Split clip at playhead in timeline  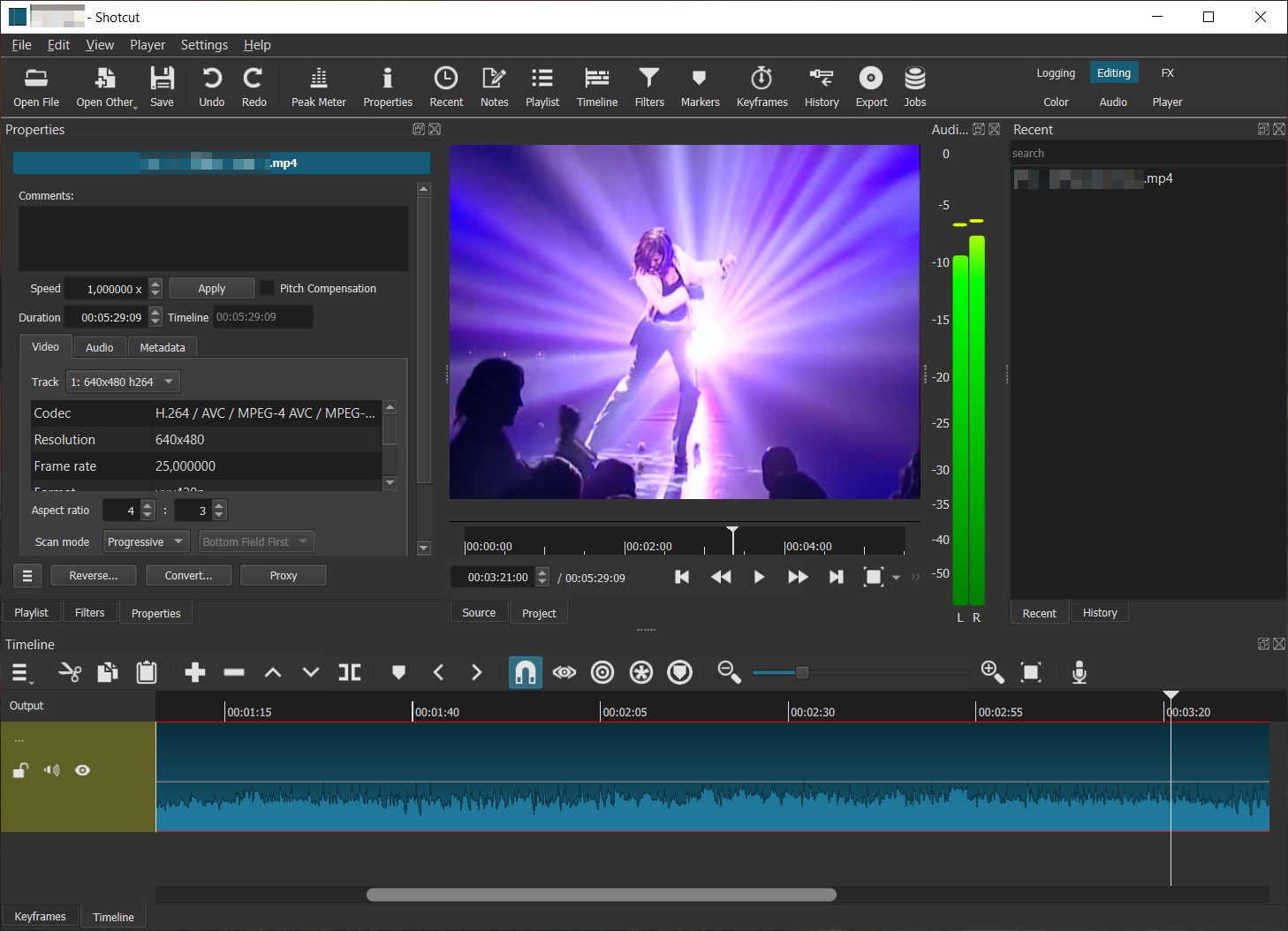(x=350, y=673)
